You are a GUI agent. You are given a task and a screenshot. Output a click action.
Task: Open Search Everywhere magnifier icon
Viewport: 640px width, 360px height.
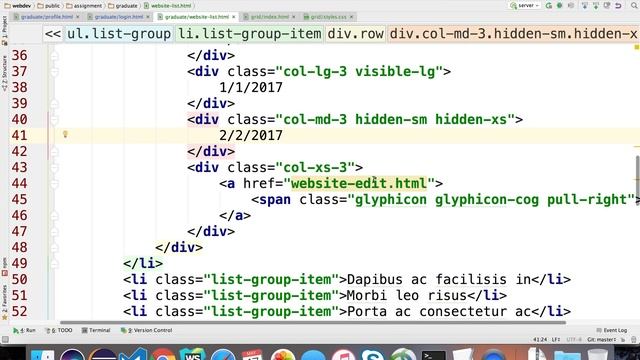tap(635, 5)
